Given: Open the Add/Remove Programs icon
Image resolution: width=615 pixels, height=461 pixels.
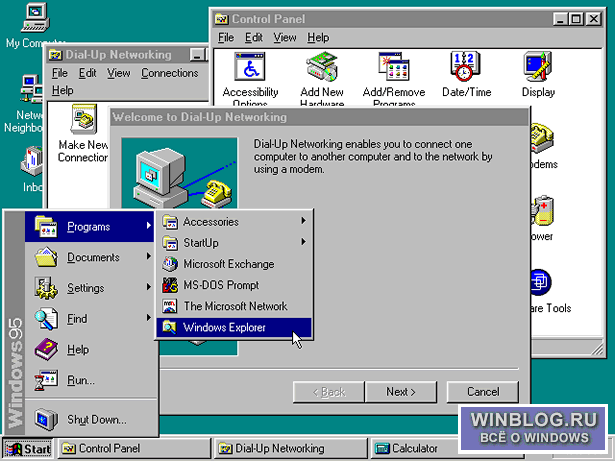Looking at the screenshot, I should (x=394, y=67).
